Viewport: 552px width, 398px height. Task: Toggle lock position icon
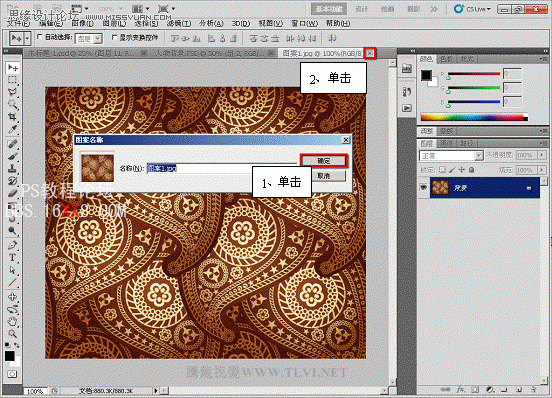point(462,170)
